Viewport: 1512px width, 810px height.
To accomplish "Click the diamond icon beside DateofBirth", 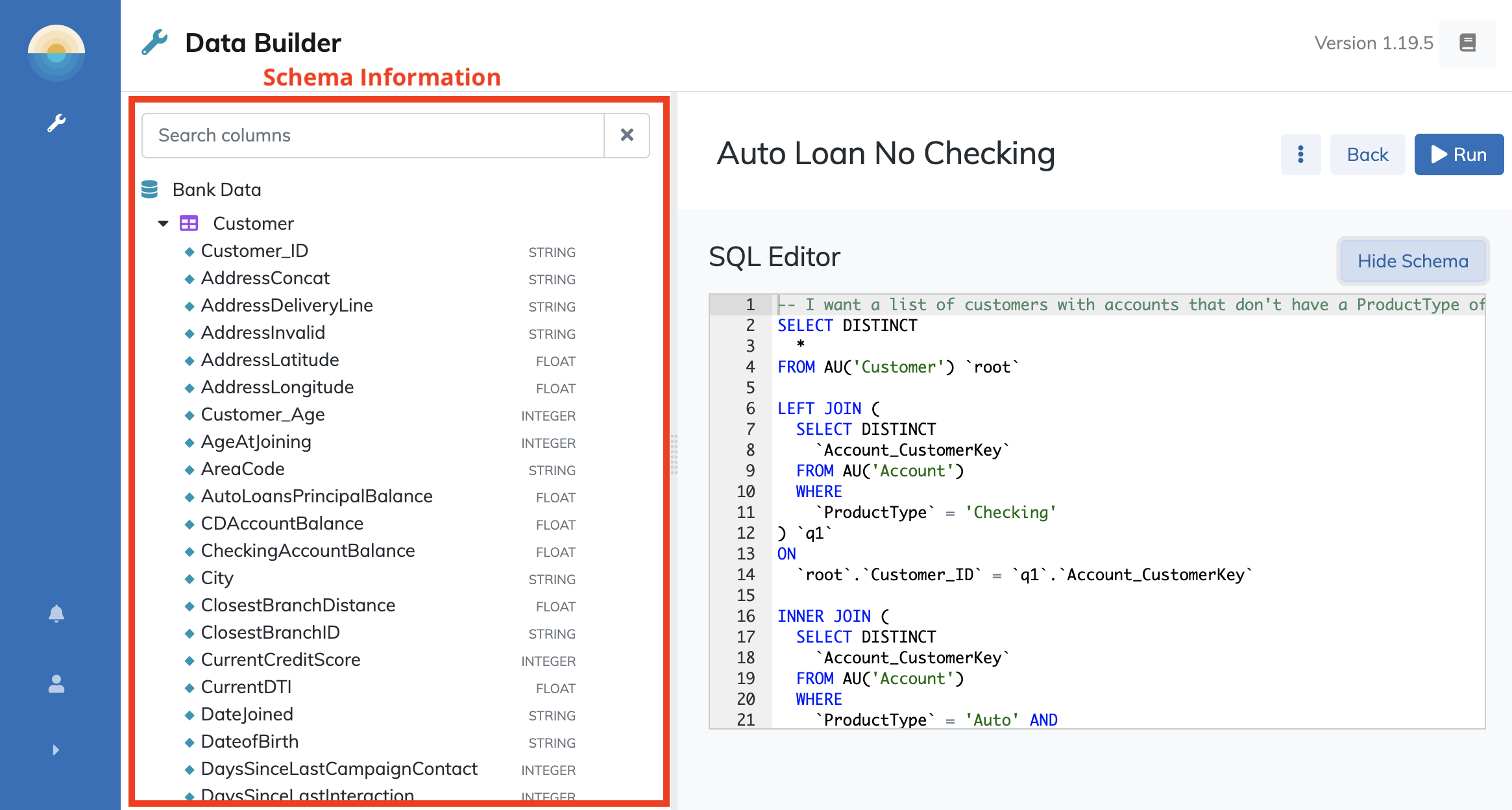I will pyautogui.click(x=189, y=742).
